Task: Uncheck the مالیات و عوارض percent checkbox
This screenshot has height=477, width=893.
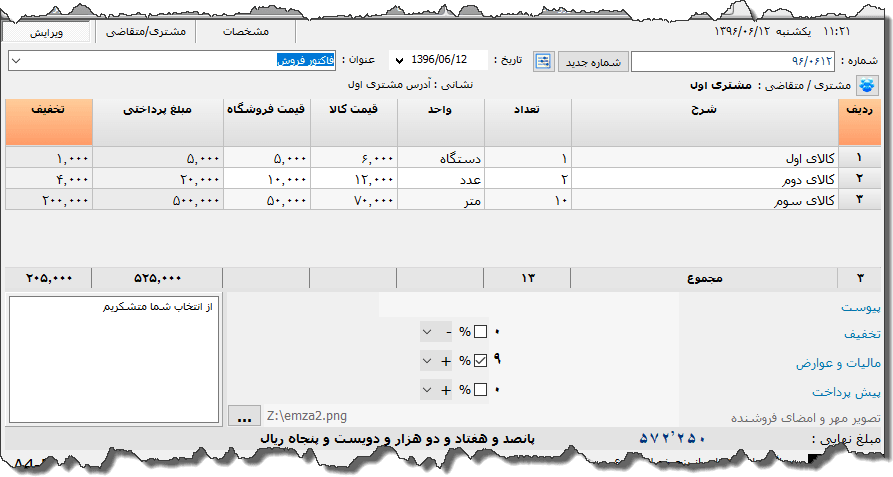Action: 480,361
